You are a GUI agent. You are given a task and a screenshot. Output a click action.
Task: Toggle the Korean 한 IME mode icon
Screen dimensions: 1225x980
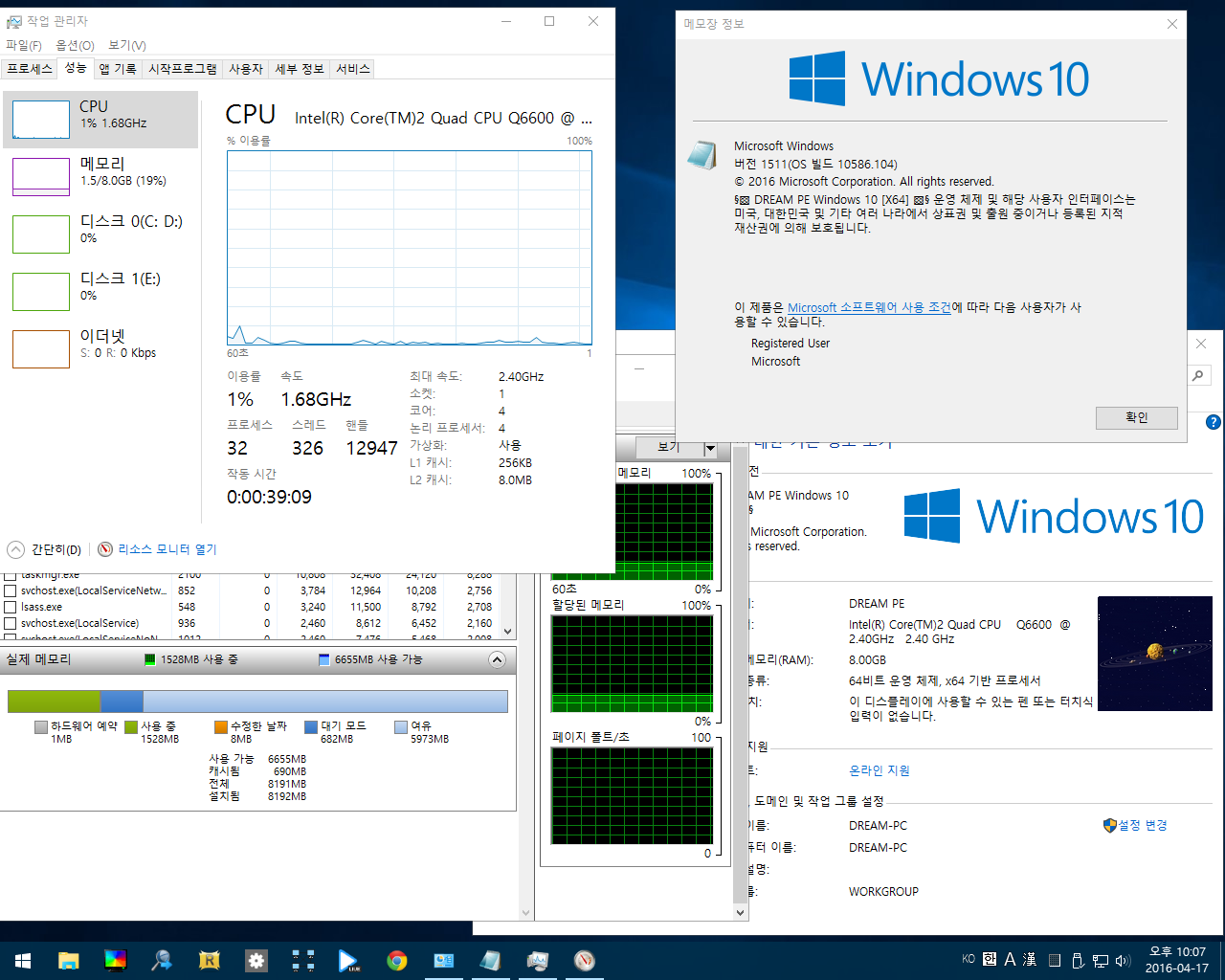click(x=990, y=959)
